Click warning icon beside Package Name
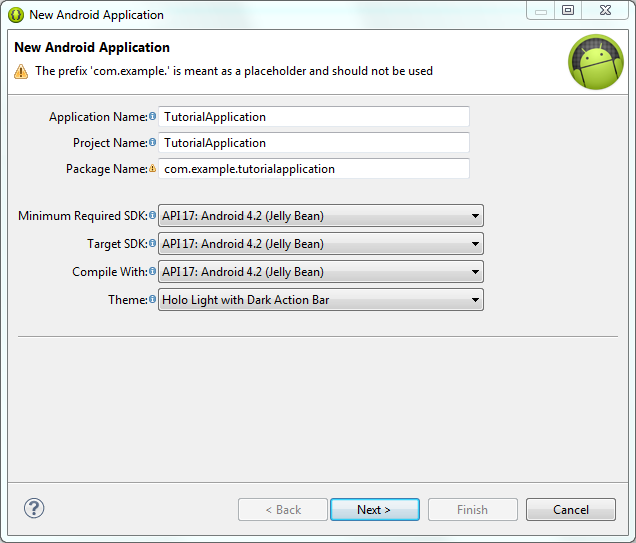The width and height of the screenshot is (636, 543). coord(153,168)
